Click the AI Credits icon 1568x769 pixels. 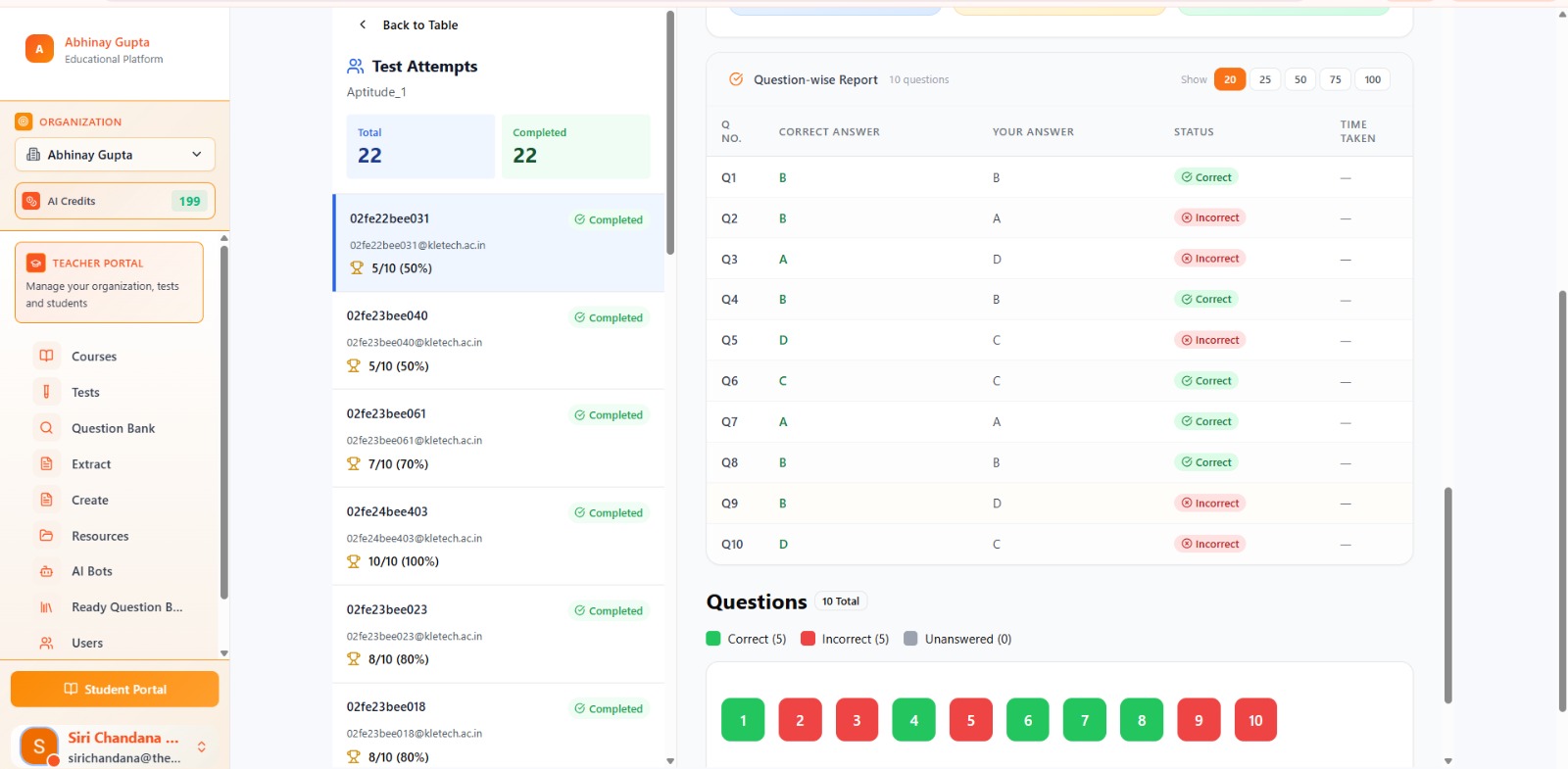pos(31,201)
